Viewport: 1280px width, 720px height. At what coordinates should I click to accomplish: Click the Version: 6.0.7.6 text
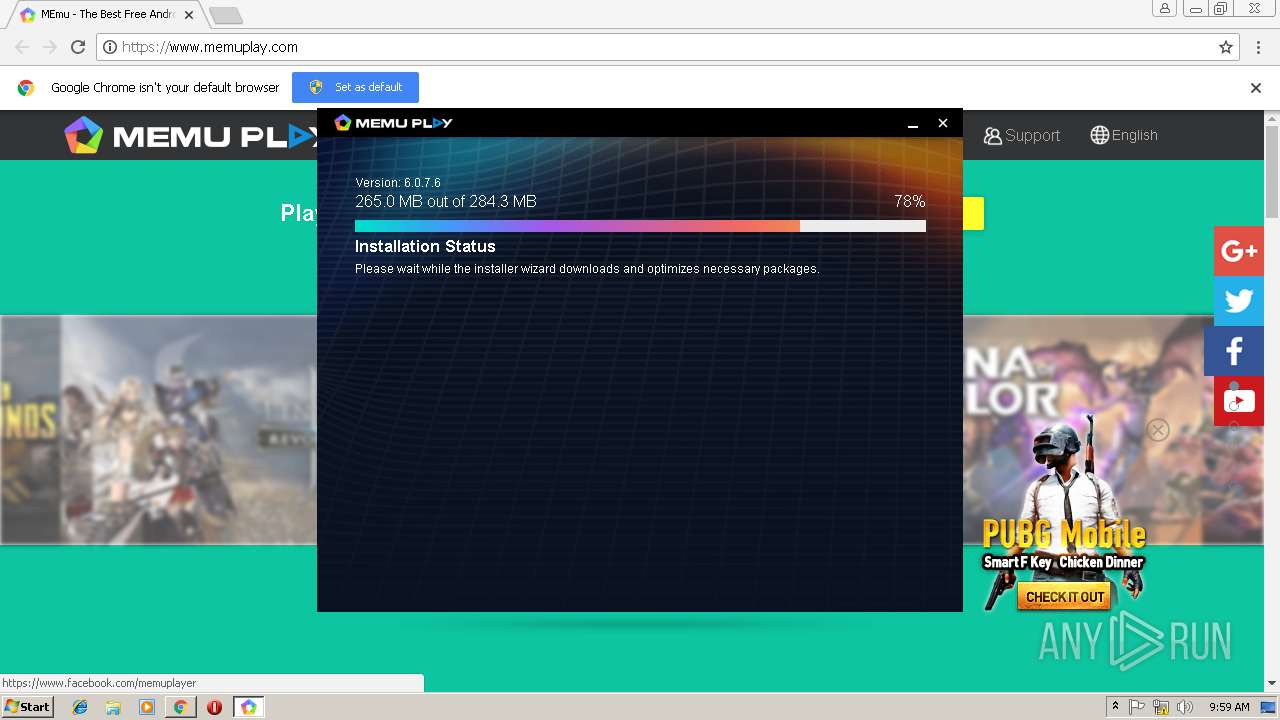click(398, 183)
